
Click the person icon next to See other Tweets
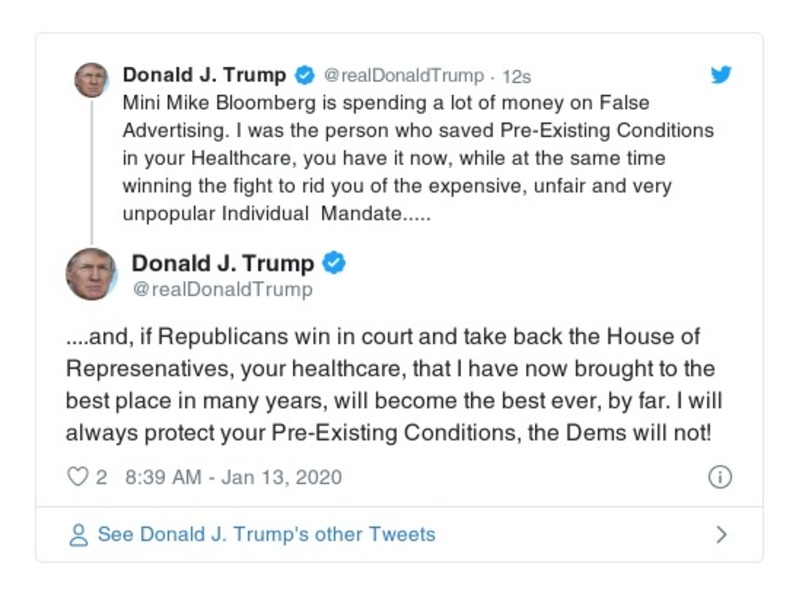click(x=78, y=534)
